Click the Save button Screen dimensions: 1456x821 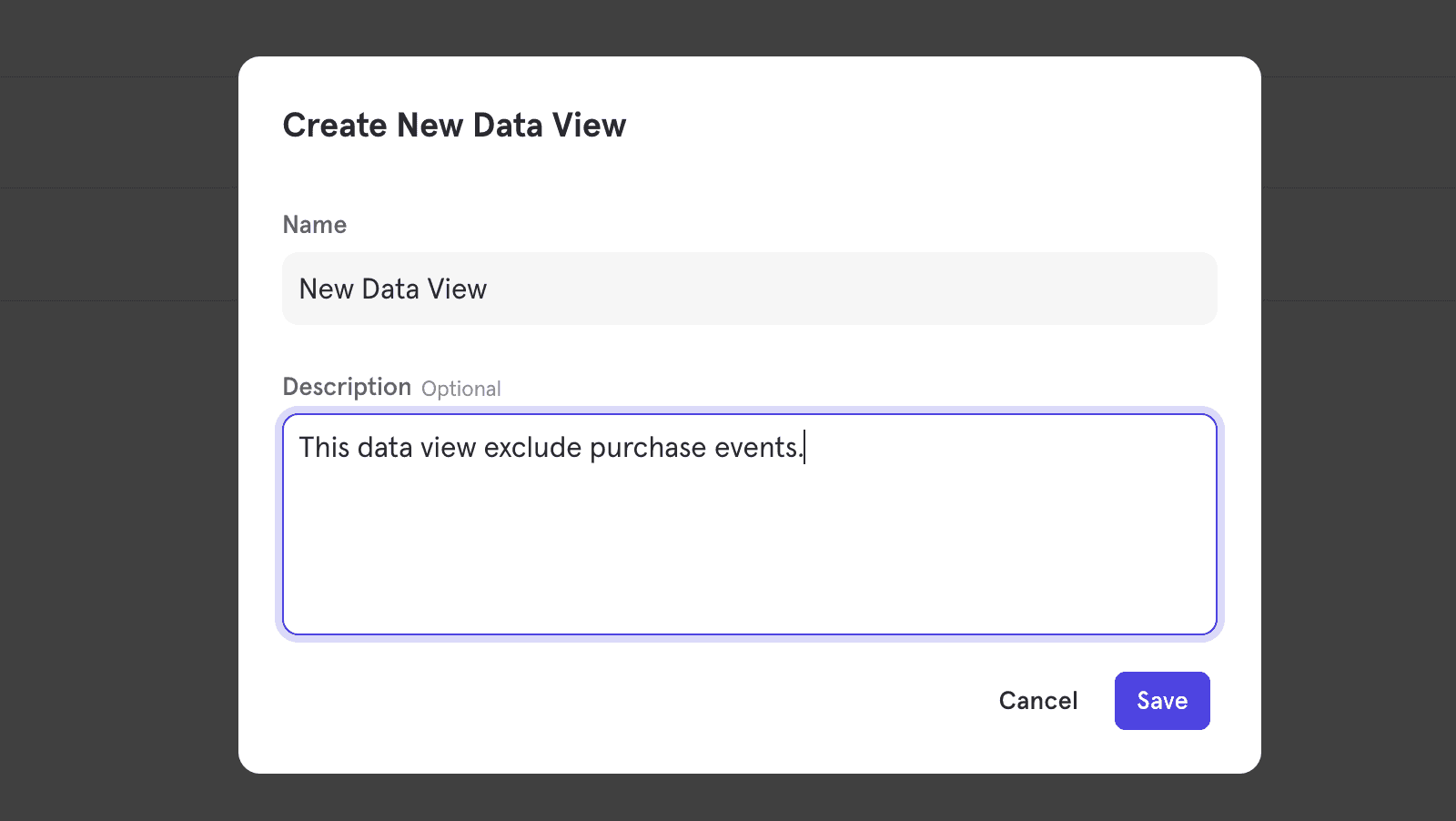point(1162,700)
